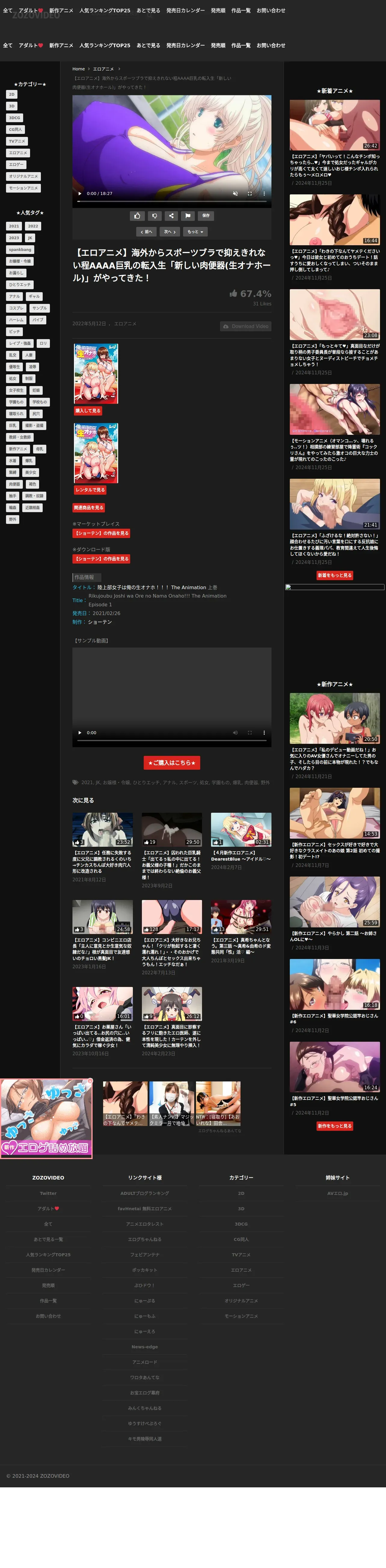Close the floating banner advertisement
The image size is (386, 1568).
90,1081
